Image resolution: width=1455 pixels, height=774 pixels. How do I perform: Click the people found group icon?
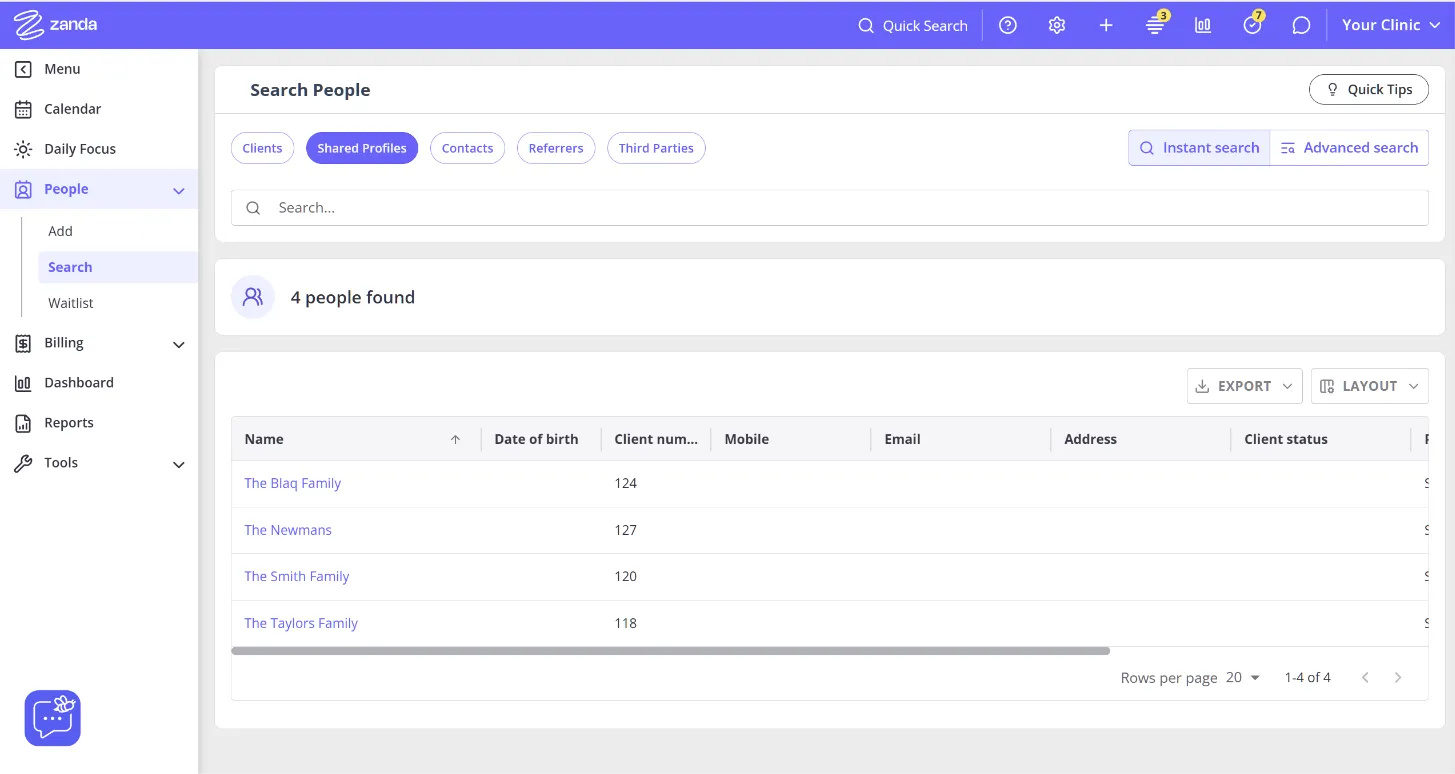tap(253, 297)
